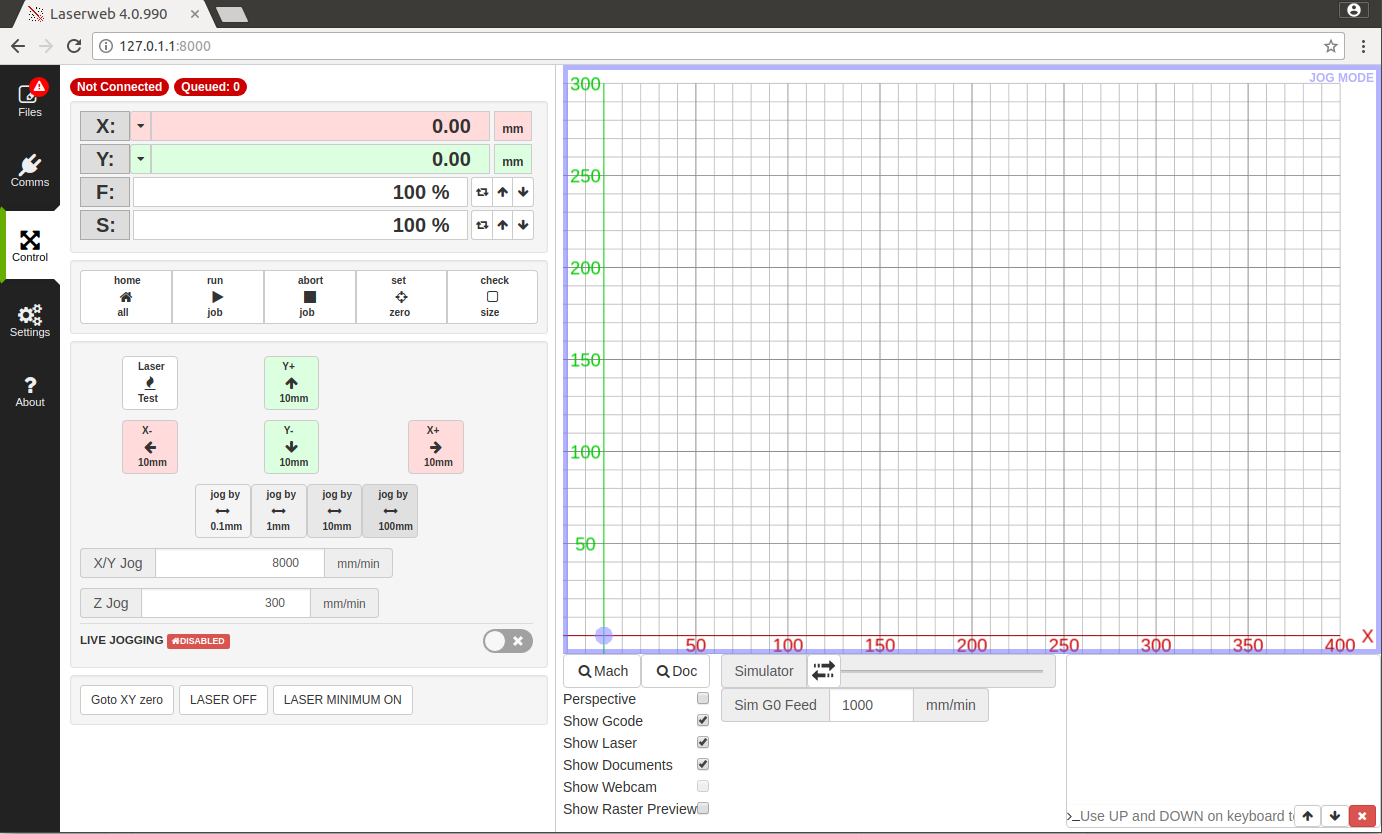Select jog by 10mm step
This screenshot has height=834, width=1382.
pyautogui.click(x=335, y=511)
